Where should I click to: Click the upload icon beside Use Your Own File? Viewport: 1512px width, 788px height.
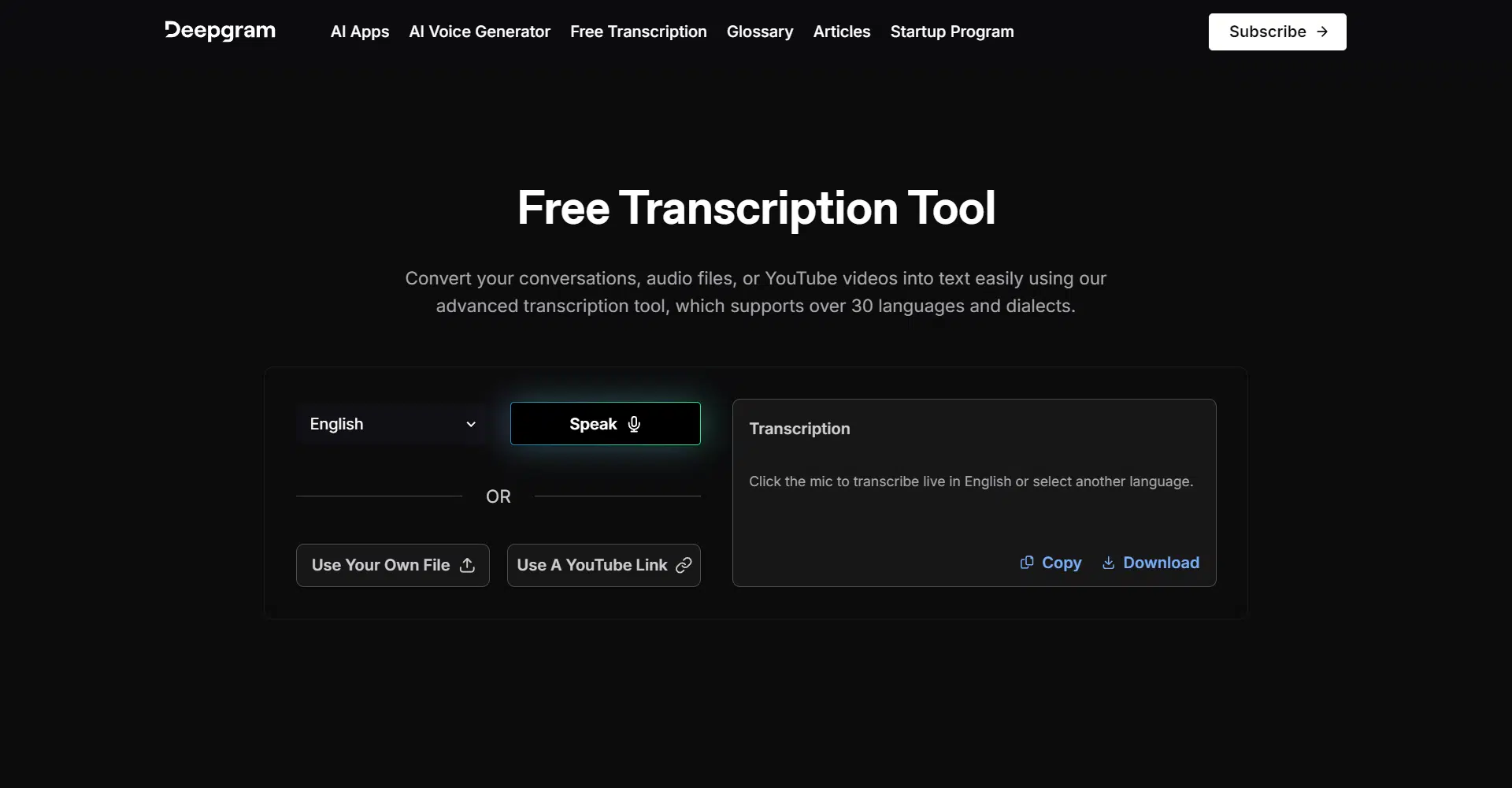pos(467,565)
